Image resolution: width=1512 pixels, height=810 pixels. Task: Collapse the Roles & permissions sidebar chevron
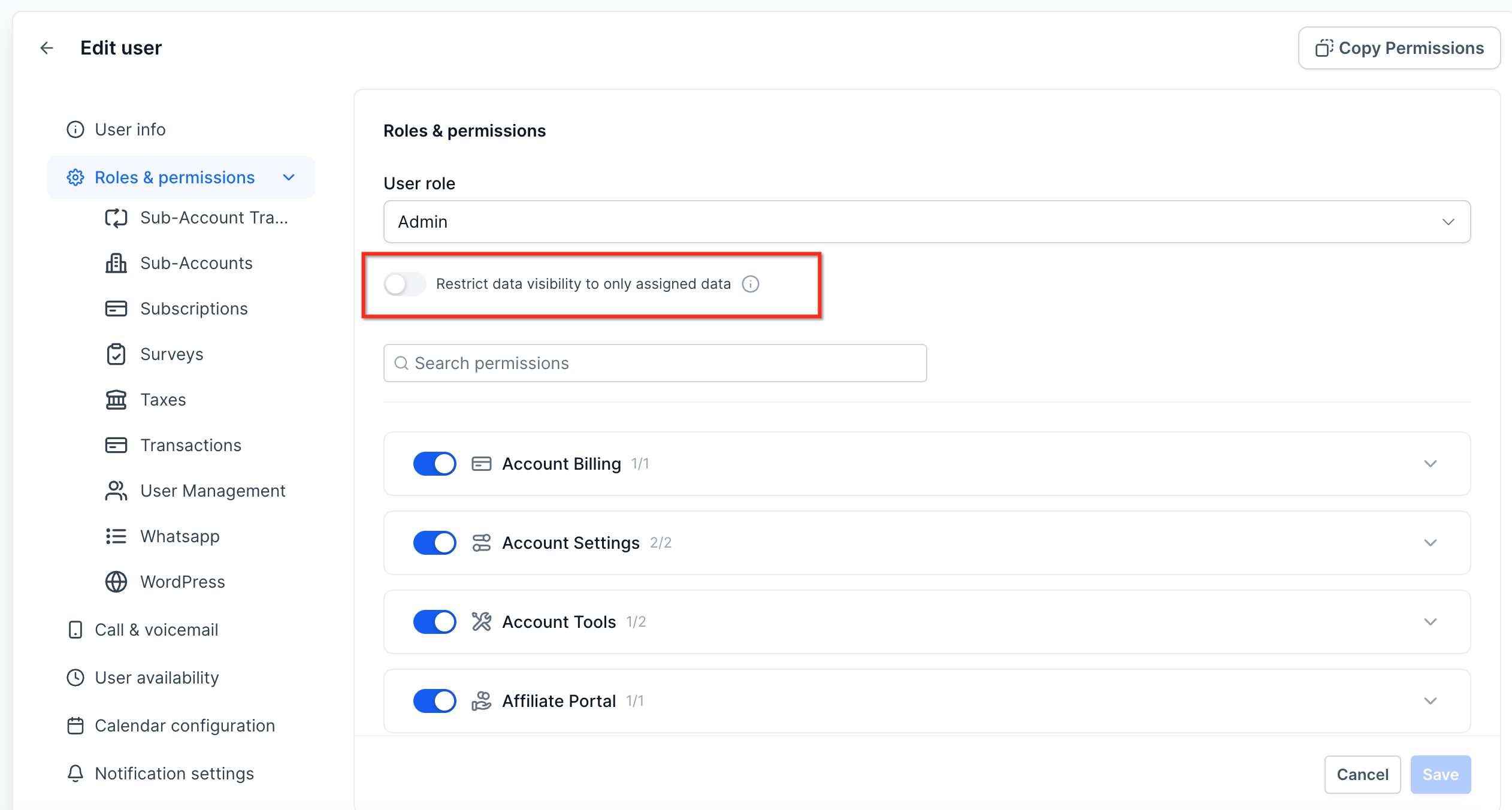coord(289,177)
